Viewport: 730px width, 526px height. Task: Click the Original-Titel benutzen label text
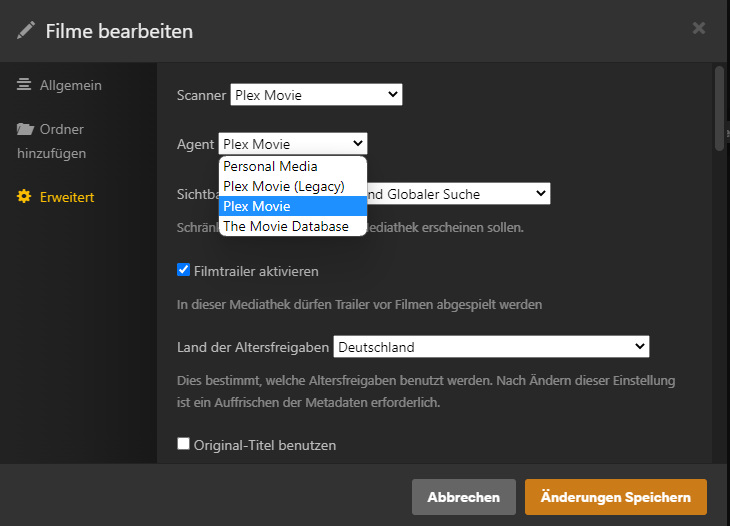[265, 445]
